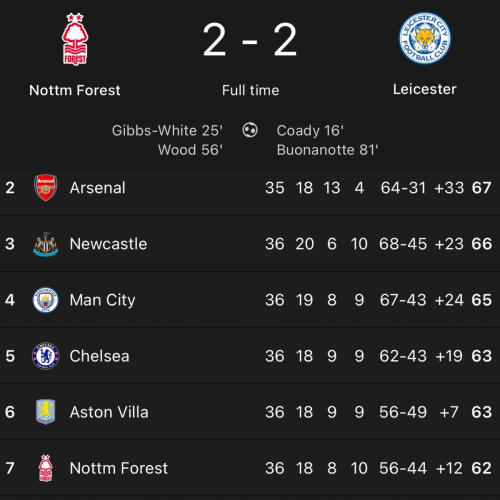Open Chelsea from the standings
This screenshot has height=500, width=500.
[x=99, y=356]
